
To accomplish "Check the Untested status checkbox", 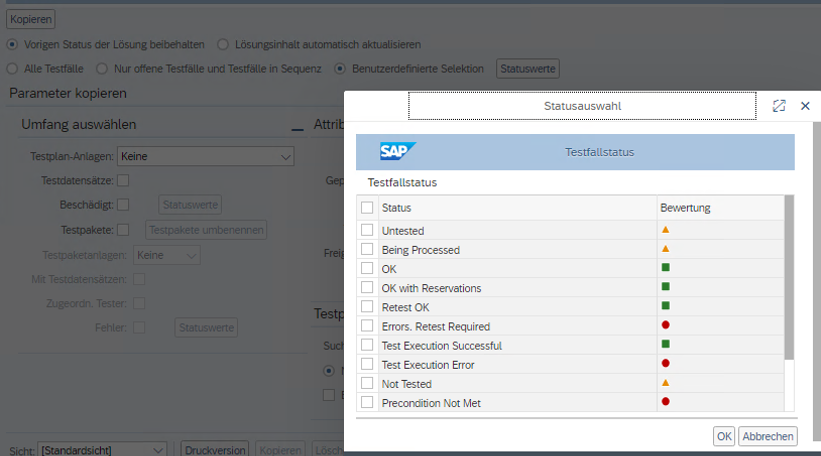I will click(367, 230).
